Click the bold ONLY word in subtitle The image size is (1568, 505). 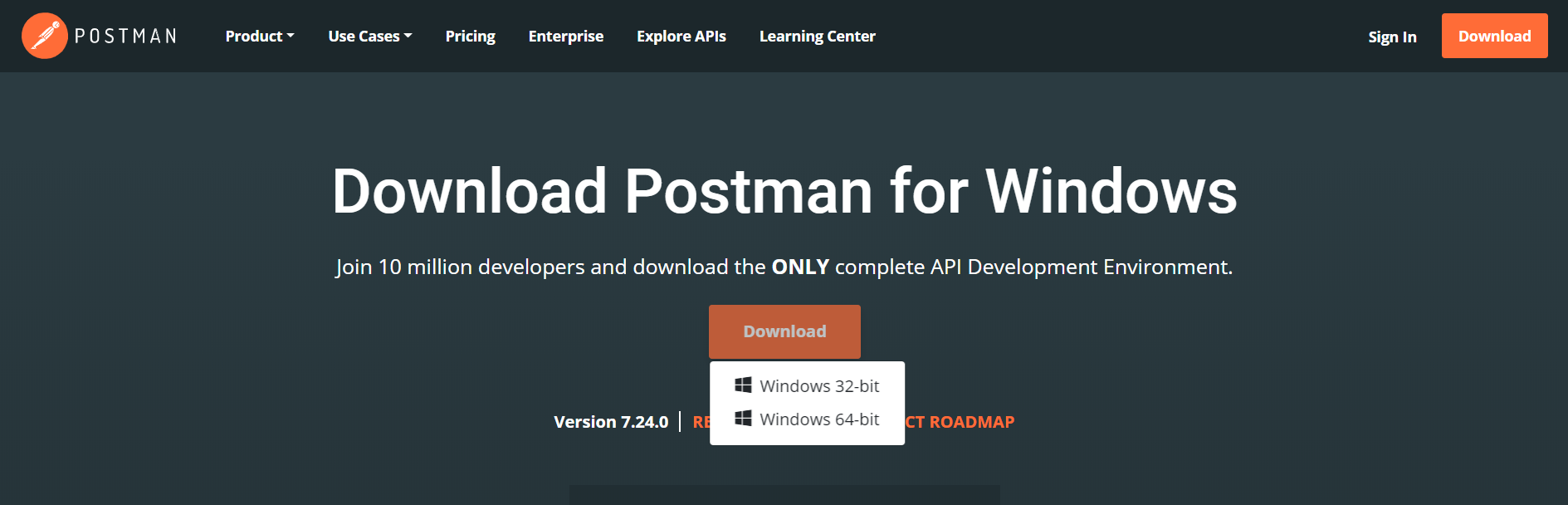800,267
